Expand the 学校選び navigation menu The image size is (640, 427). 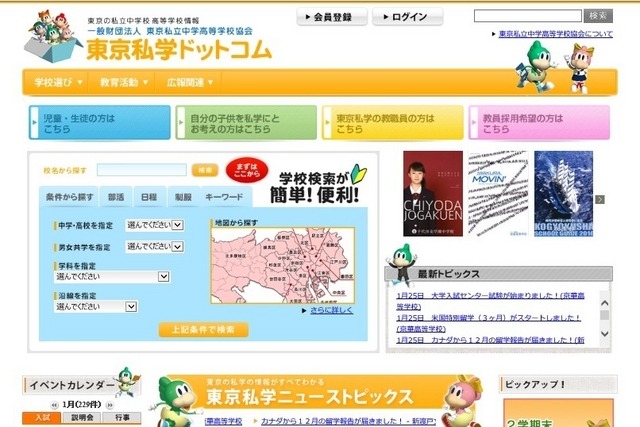point(58,82)
